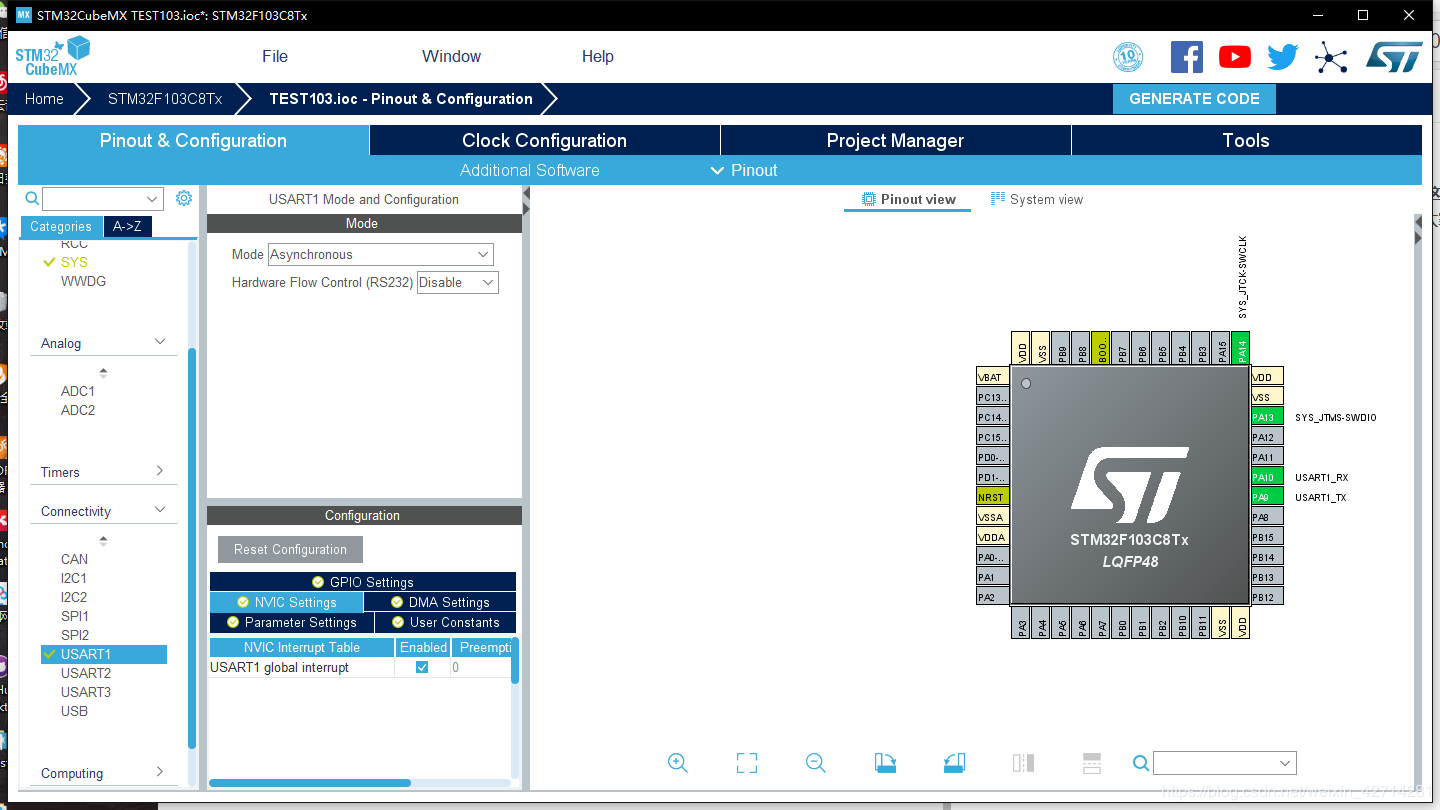Click the horizontal split view icon
1440x810 pixels.
tap(1092, 763)
